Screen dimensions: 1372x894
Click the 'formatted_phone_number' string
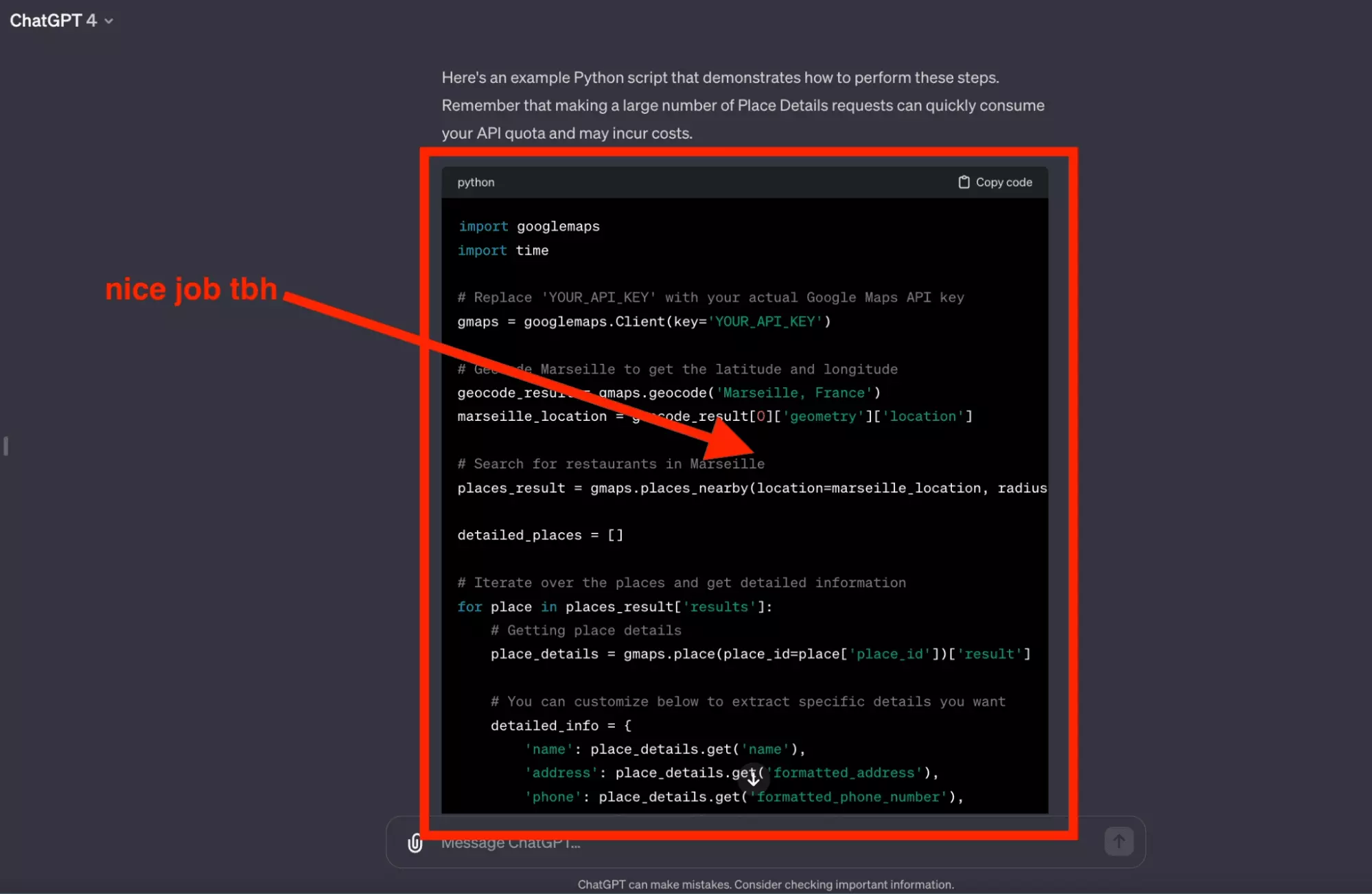(x=848, y=796)
